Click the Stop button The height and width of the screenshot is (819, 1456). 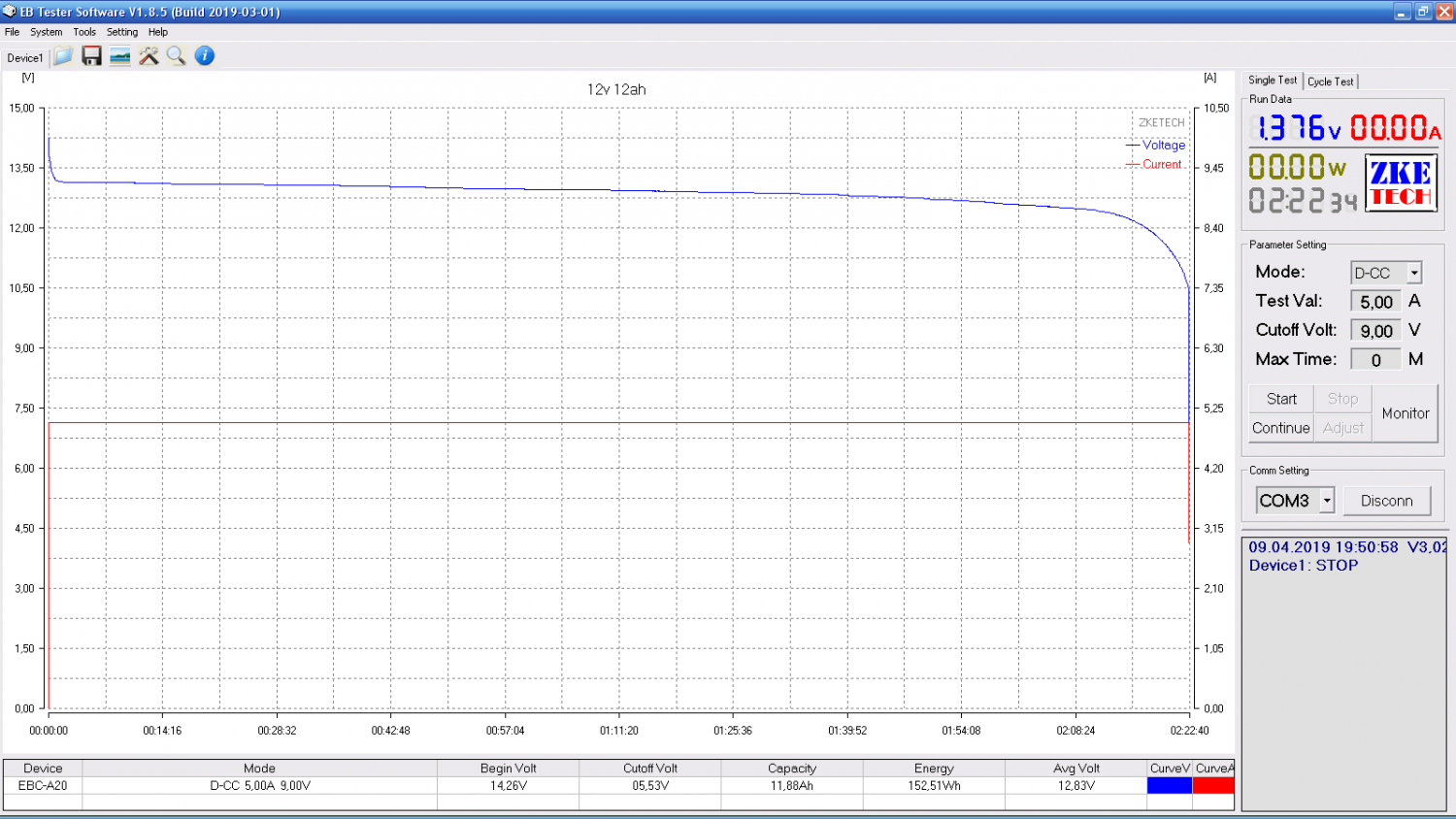[x=1342, y=399]
